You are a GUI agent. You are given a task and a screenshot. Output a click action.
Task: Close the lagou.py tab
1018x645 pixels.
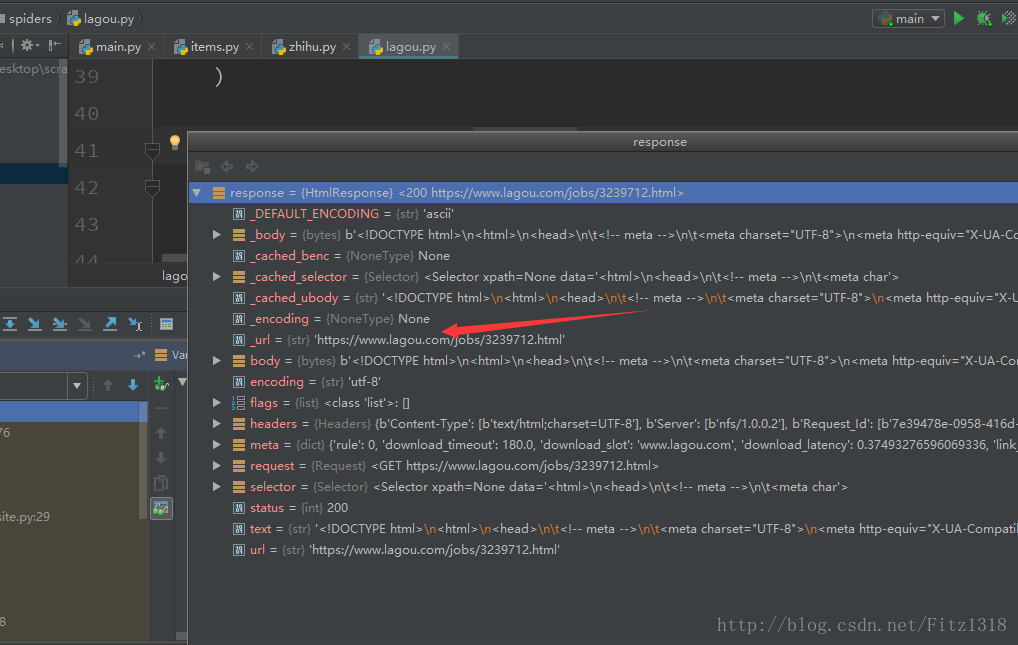pos(447,47)
